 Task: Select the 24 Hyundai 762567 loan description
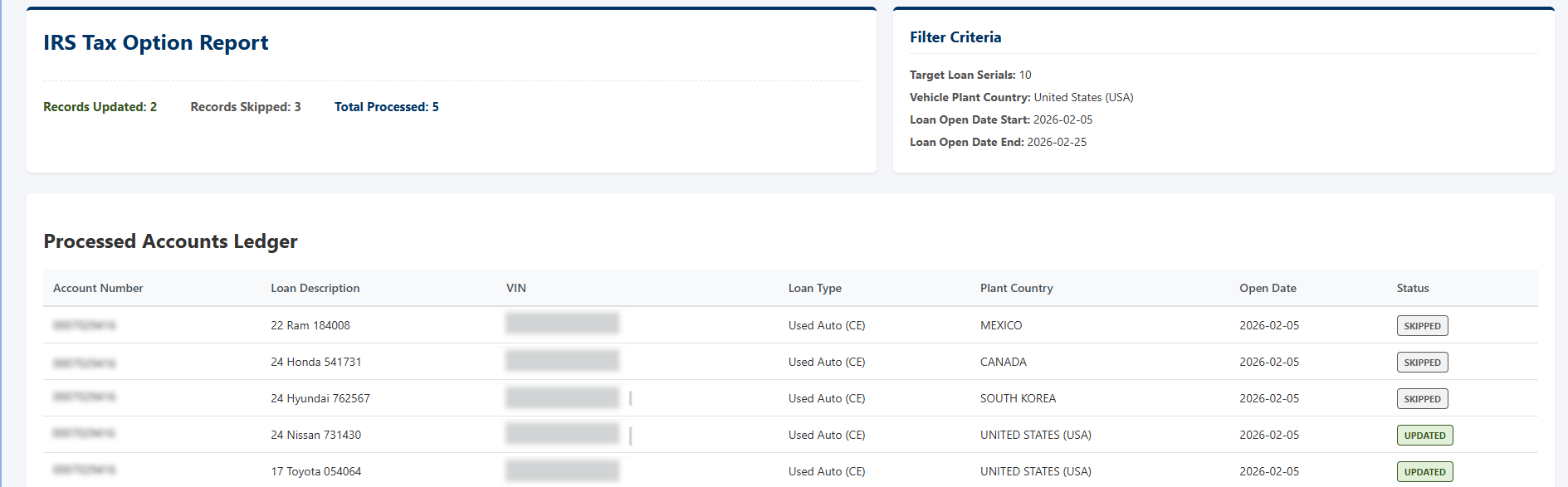[320, 398]
